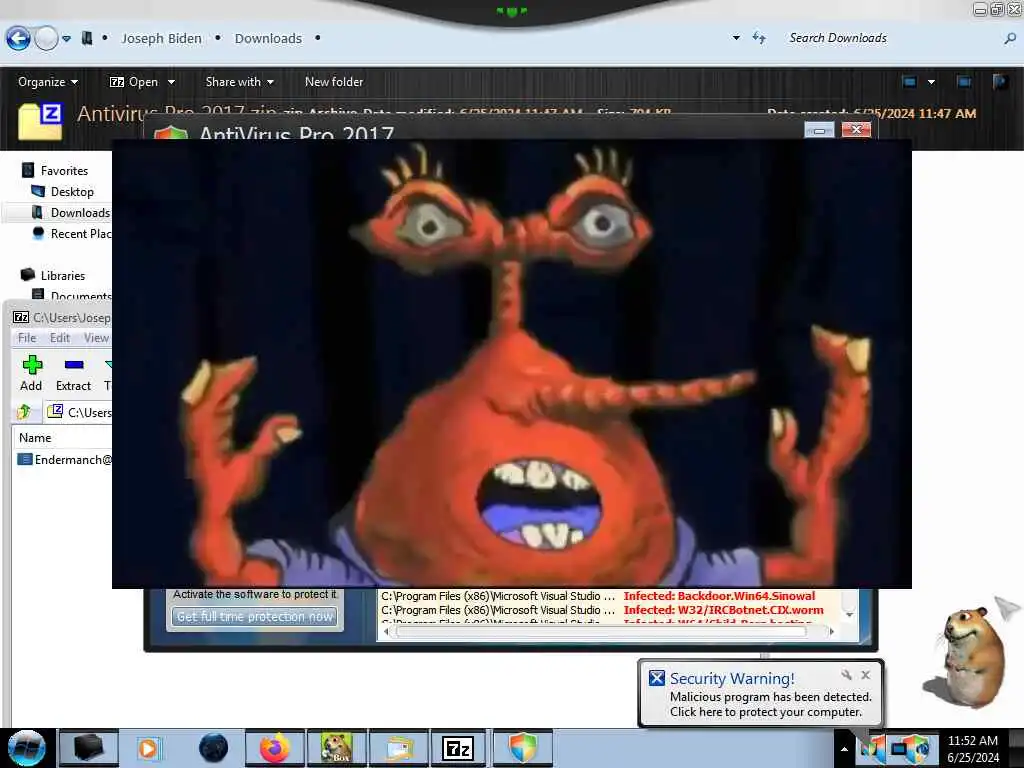Click the Antivirus Pro 2017 zip file icon
1024x768 pixels.
click(x=40, y=122)
